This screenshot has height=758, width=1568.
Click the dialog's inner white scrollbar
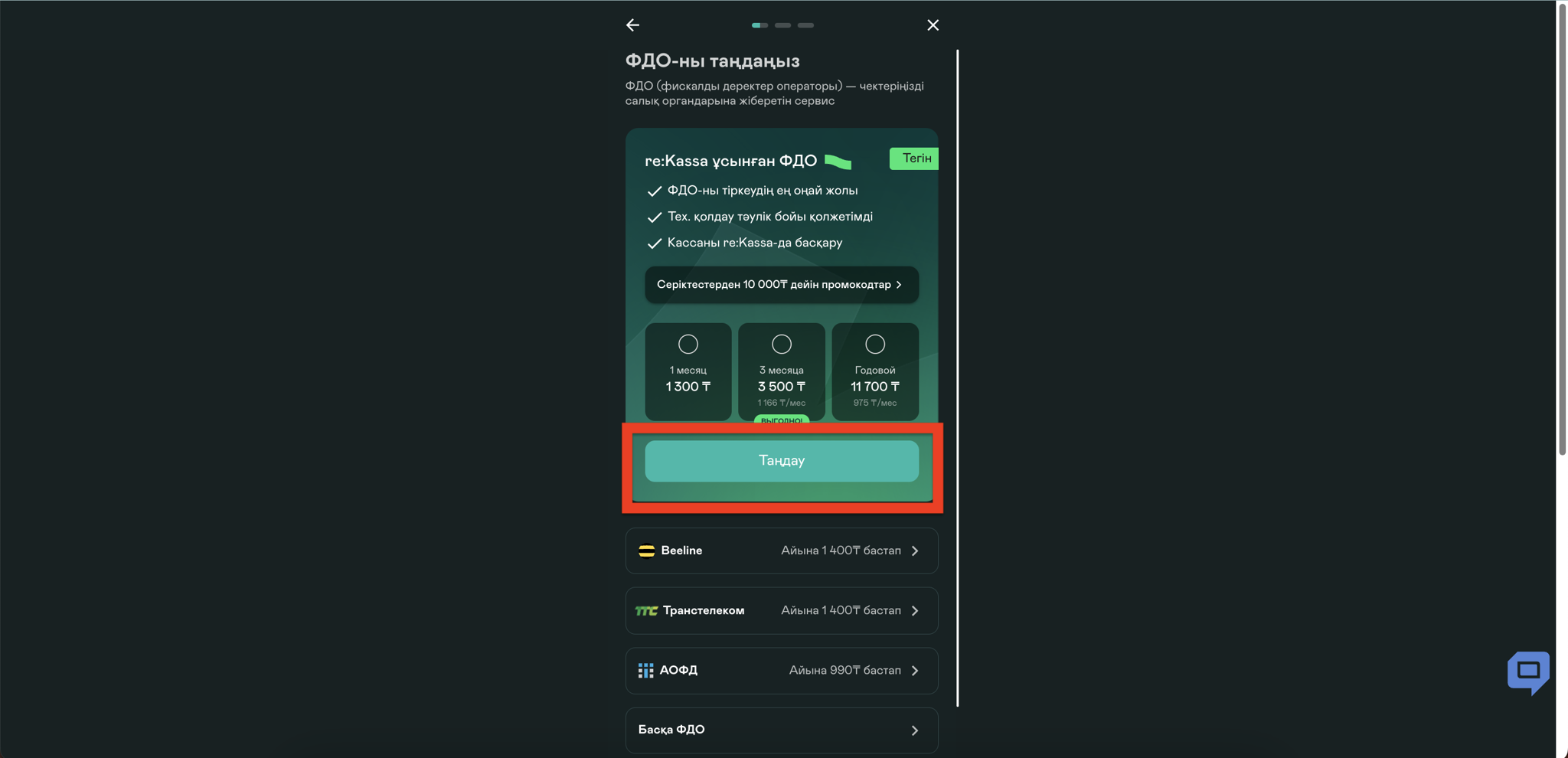957,378
